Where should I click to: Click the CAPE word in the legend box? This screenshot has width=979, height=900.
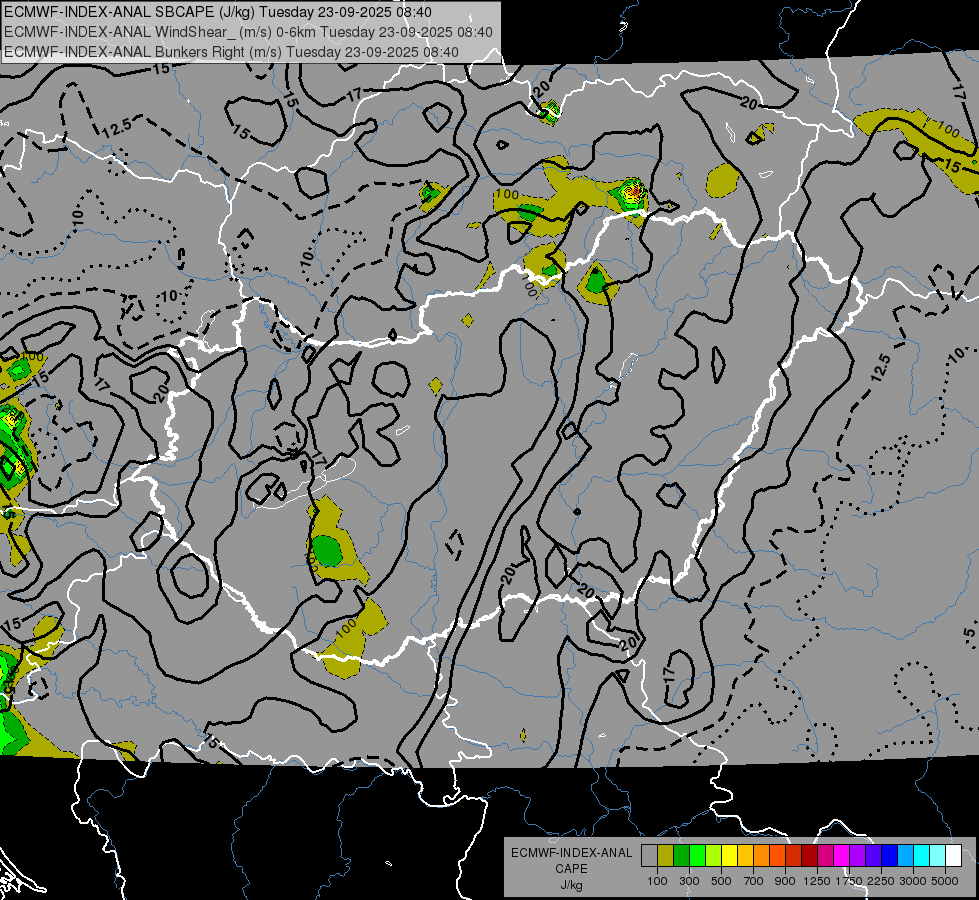[571, 869]
